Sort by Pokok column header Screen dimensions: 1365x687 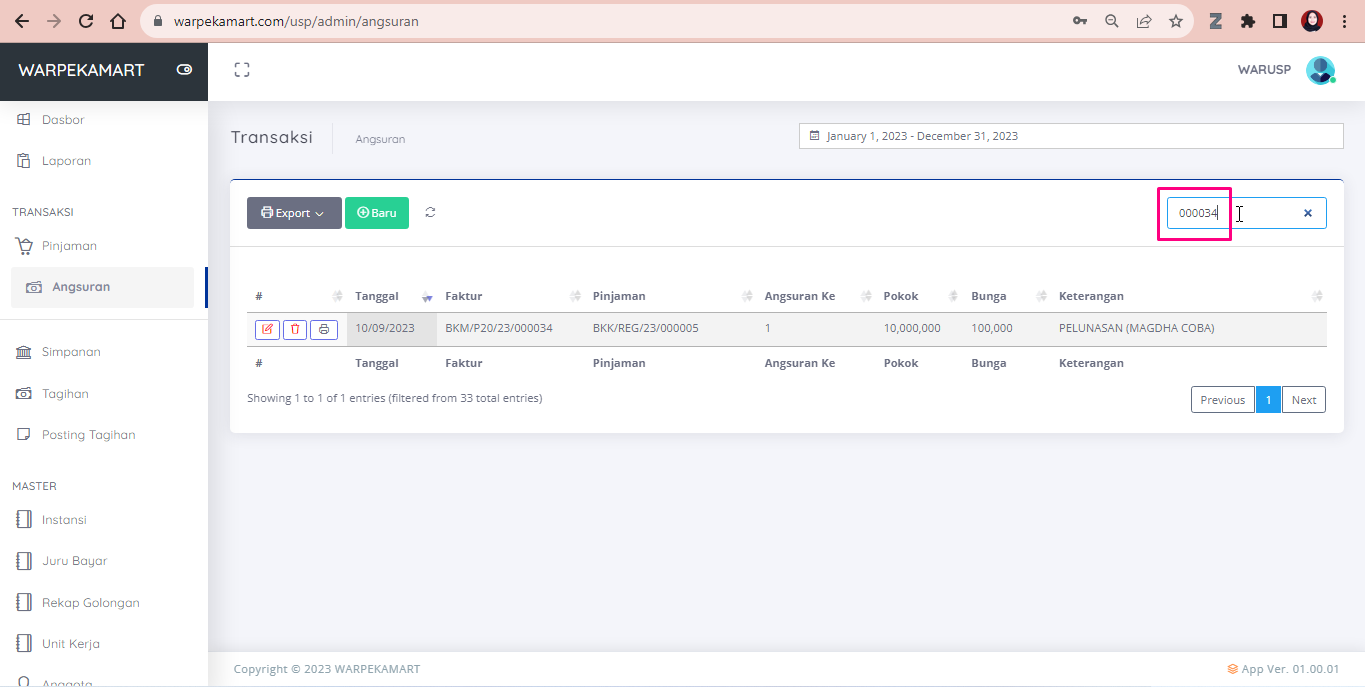click(919, 296)
